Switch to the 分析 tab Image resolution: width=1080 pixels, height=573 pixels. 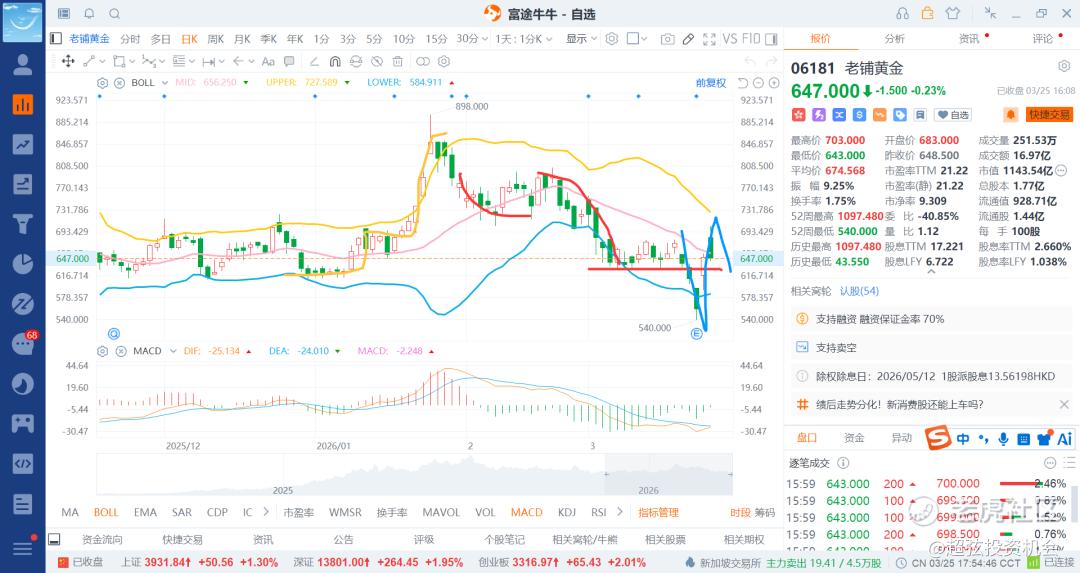tap(894, 39)
